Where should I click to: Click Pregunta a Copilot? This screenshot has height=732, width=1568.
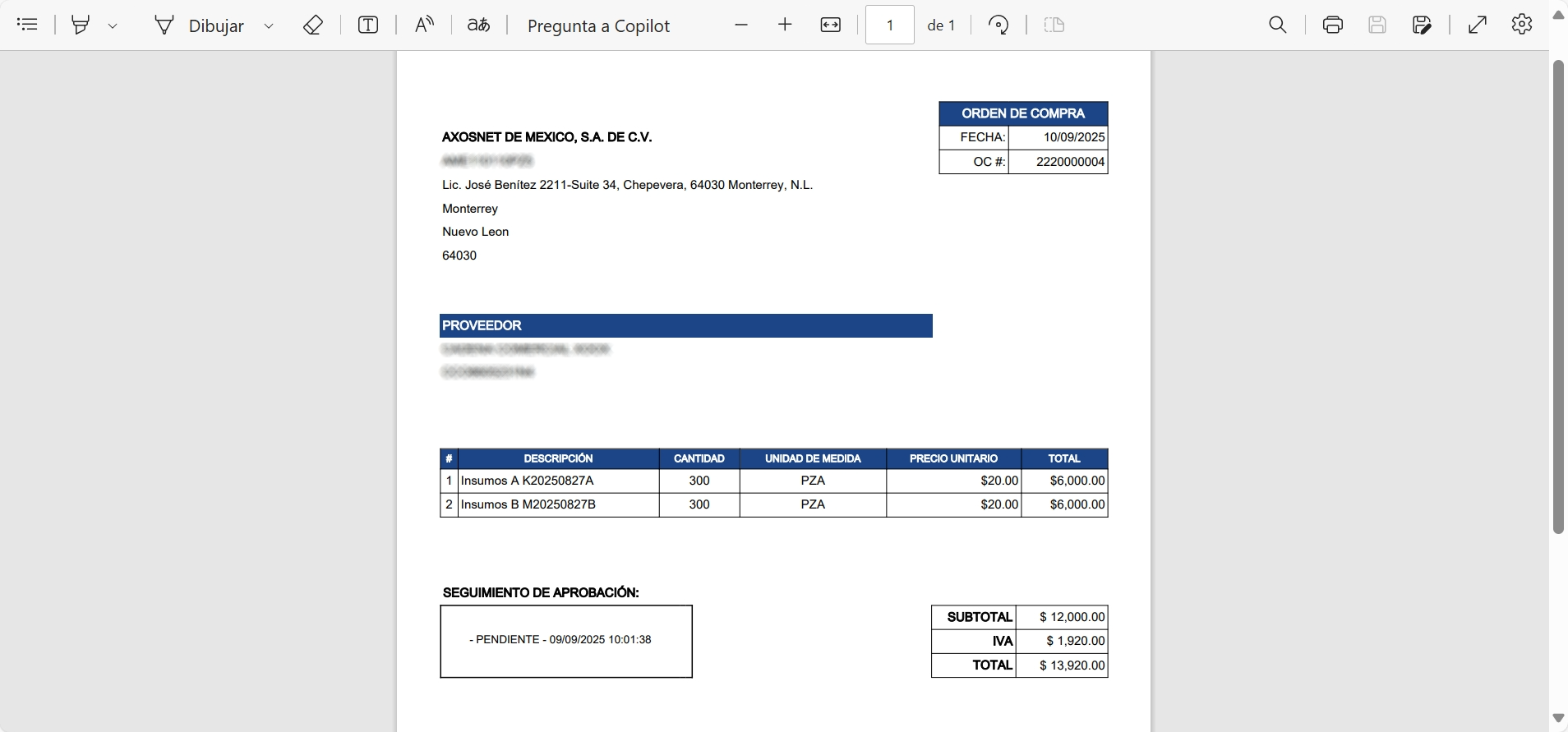pyautogui.click(x=598, y=25)
